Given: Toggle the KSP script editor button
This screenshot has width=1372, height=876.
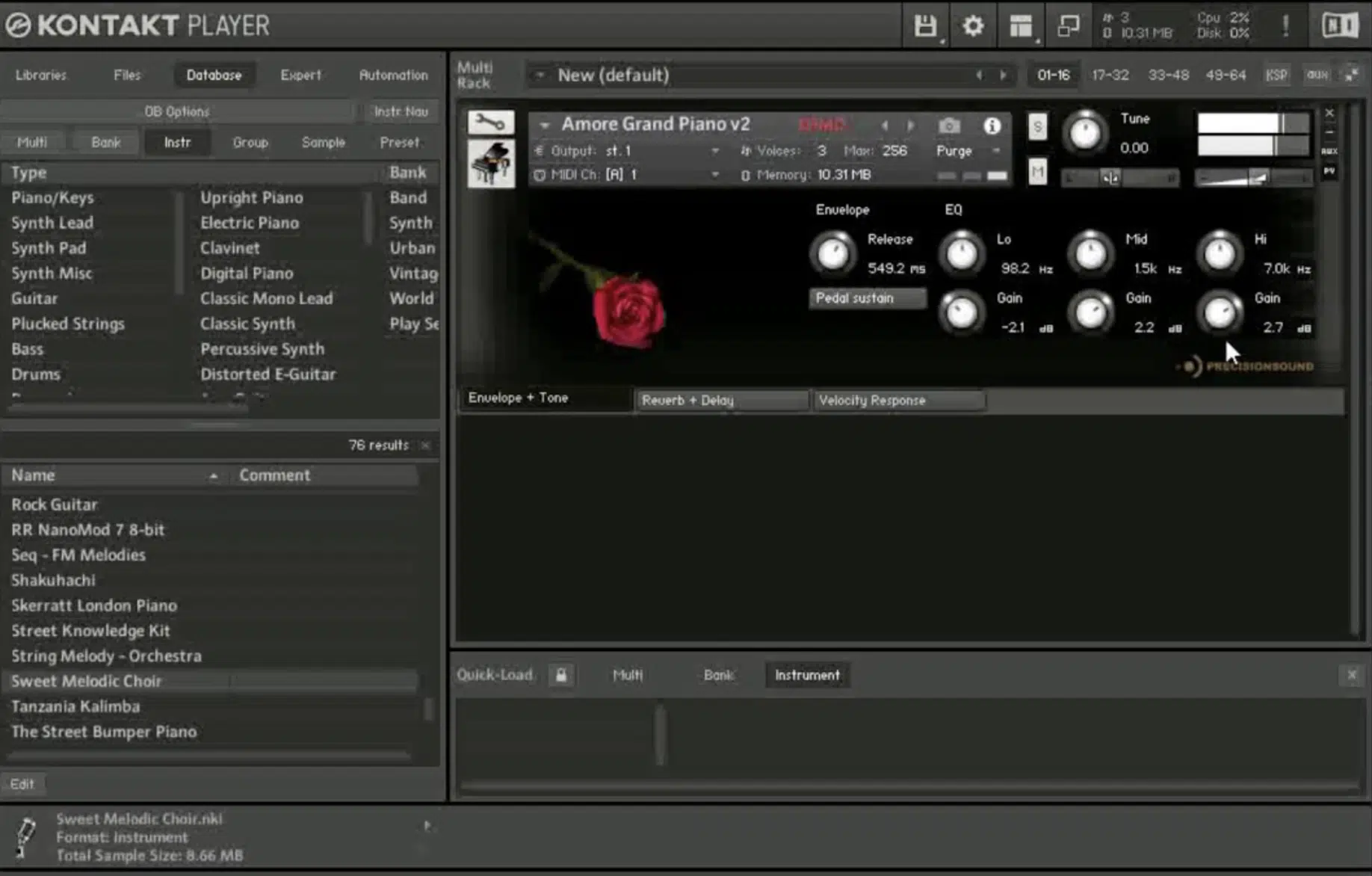Looking at the screenshot, I should tap(1276, 75).
